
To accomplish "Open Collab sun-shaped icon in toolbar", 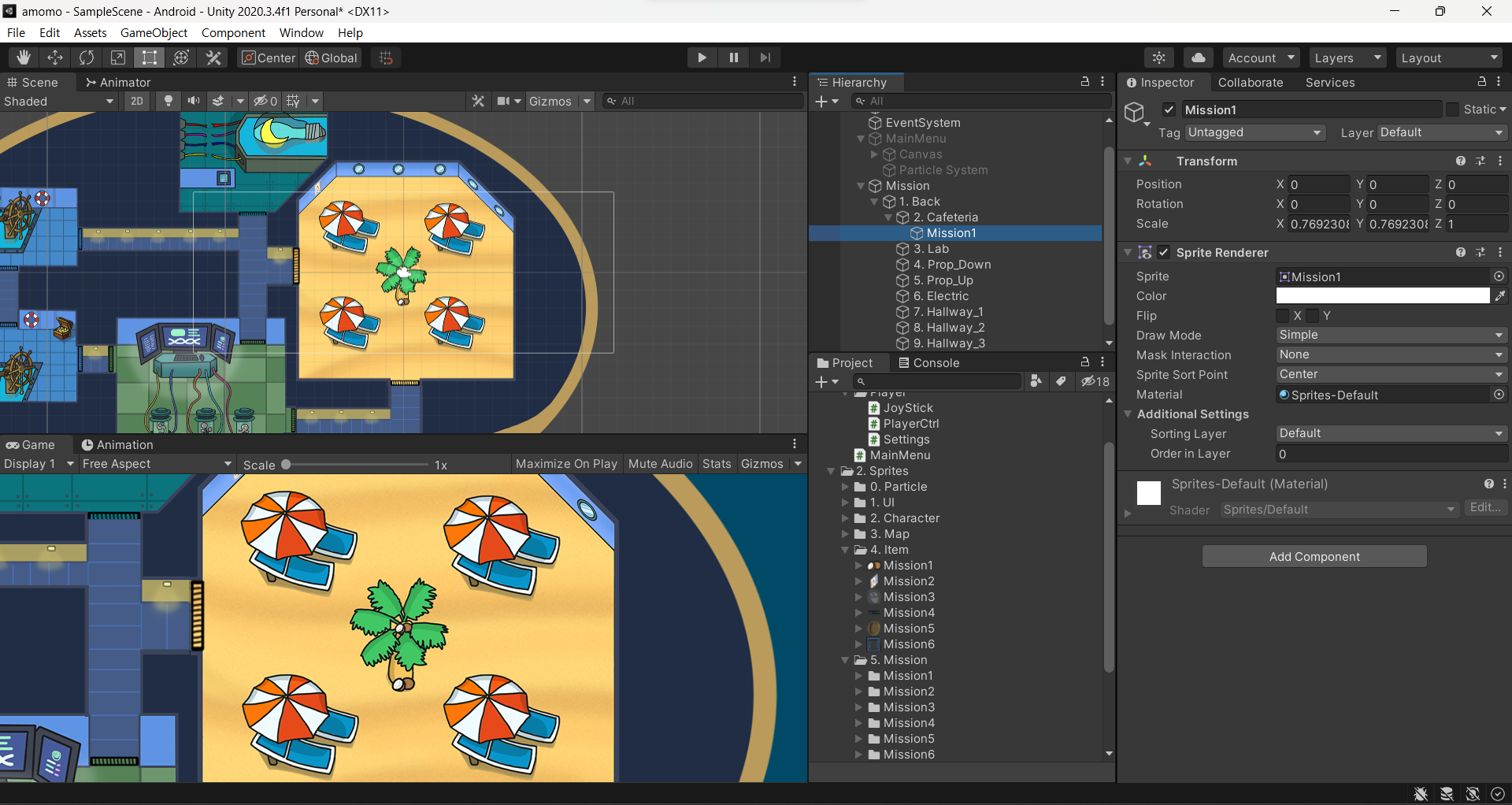I will click(x=1158, y=57).
